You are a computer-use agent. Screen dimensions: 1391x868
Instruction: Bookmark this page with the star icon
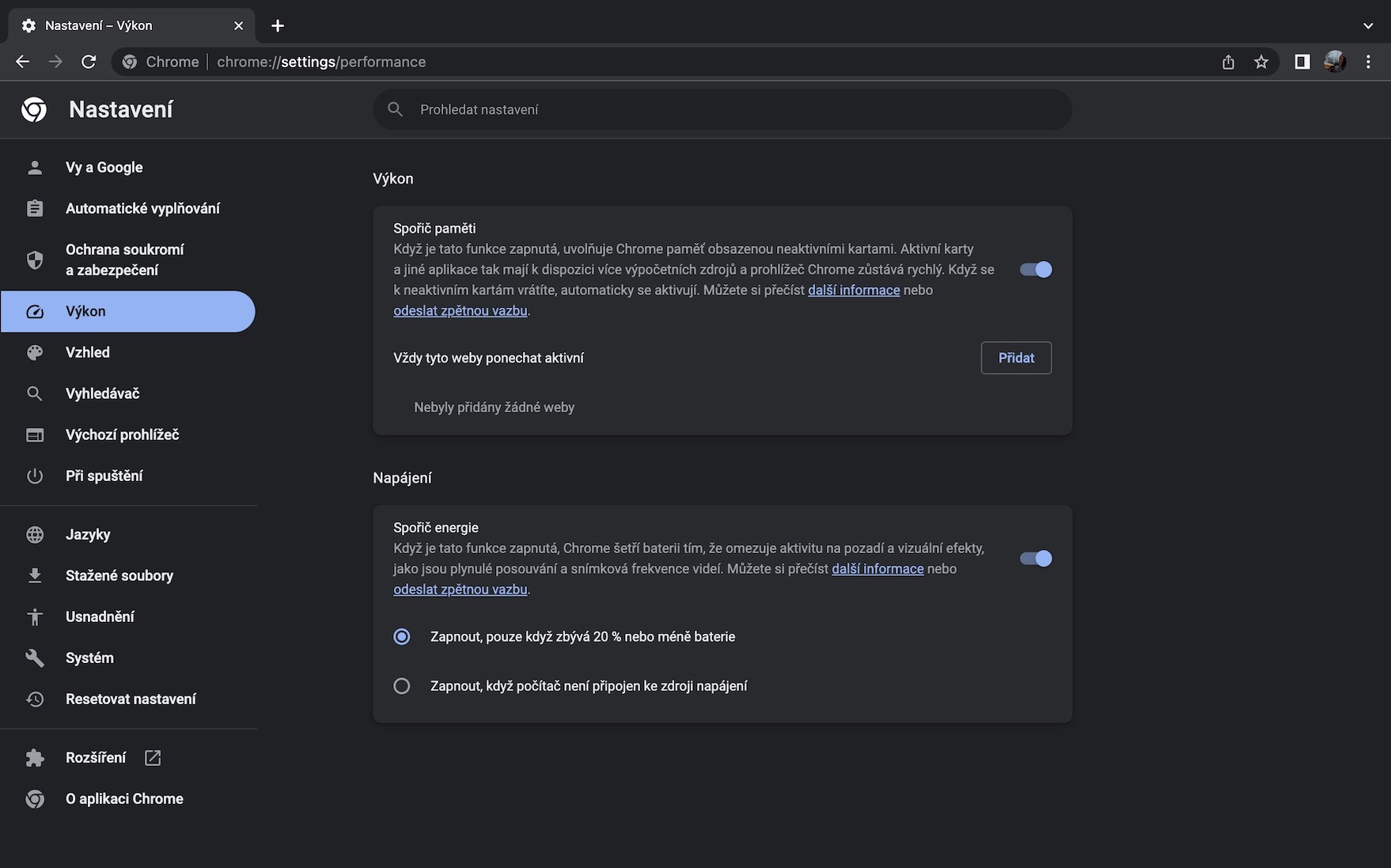[1261, 62]
